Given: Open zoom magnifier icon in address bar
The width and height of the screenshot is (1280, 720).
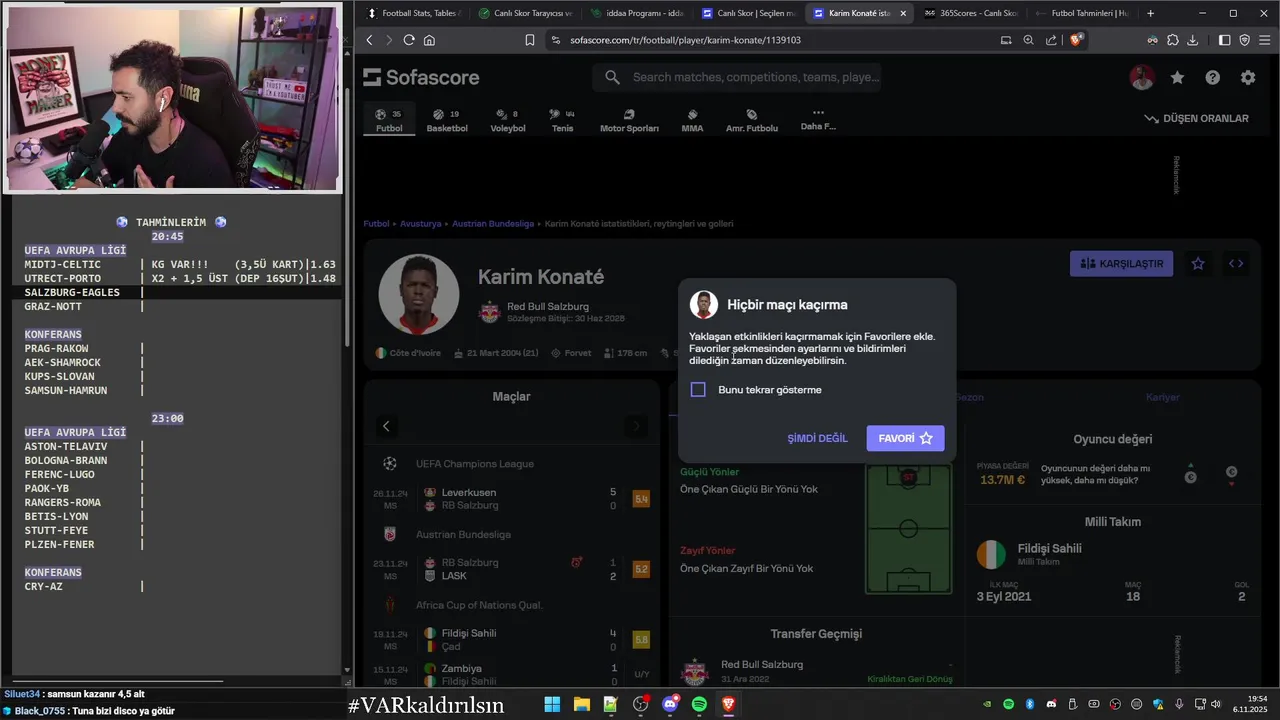Looking at the screenshot, I should tap(1028, 40).
